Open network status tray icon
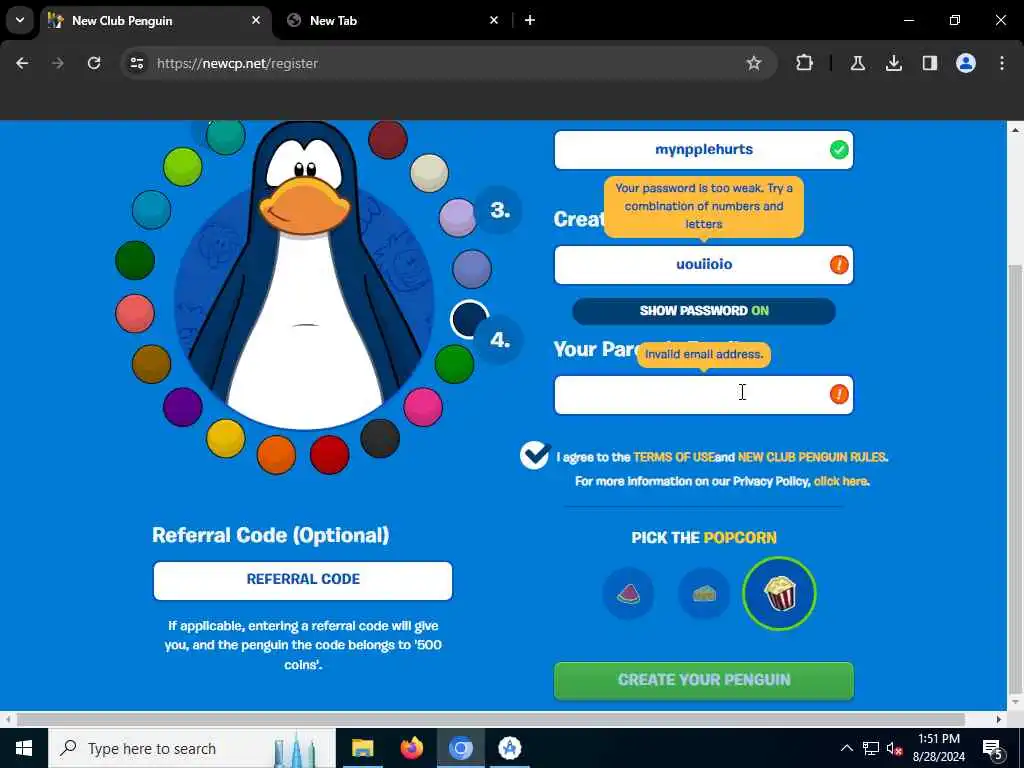Image resolution: width=1024 pixels, height=768 pixels. point(871,749)
